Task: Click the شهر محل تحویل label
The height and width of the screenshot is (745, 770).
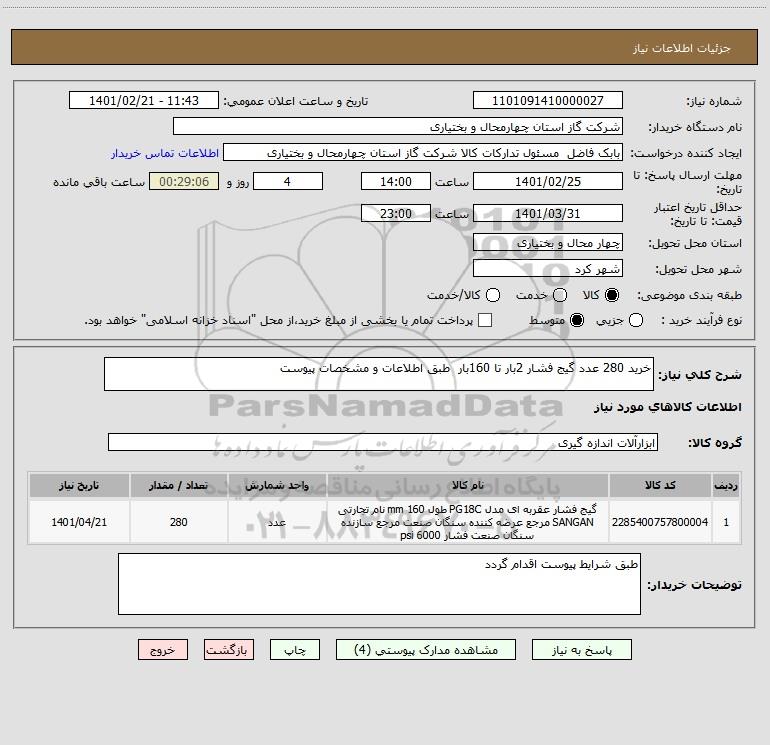Action: click(x=699, y=269)
